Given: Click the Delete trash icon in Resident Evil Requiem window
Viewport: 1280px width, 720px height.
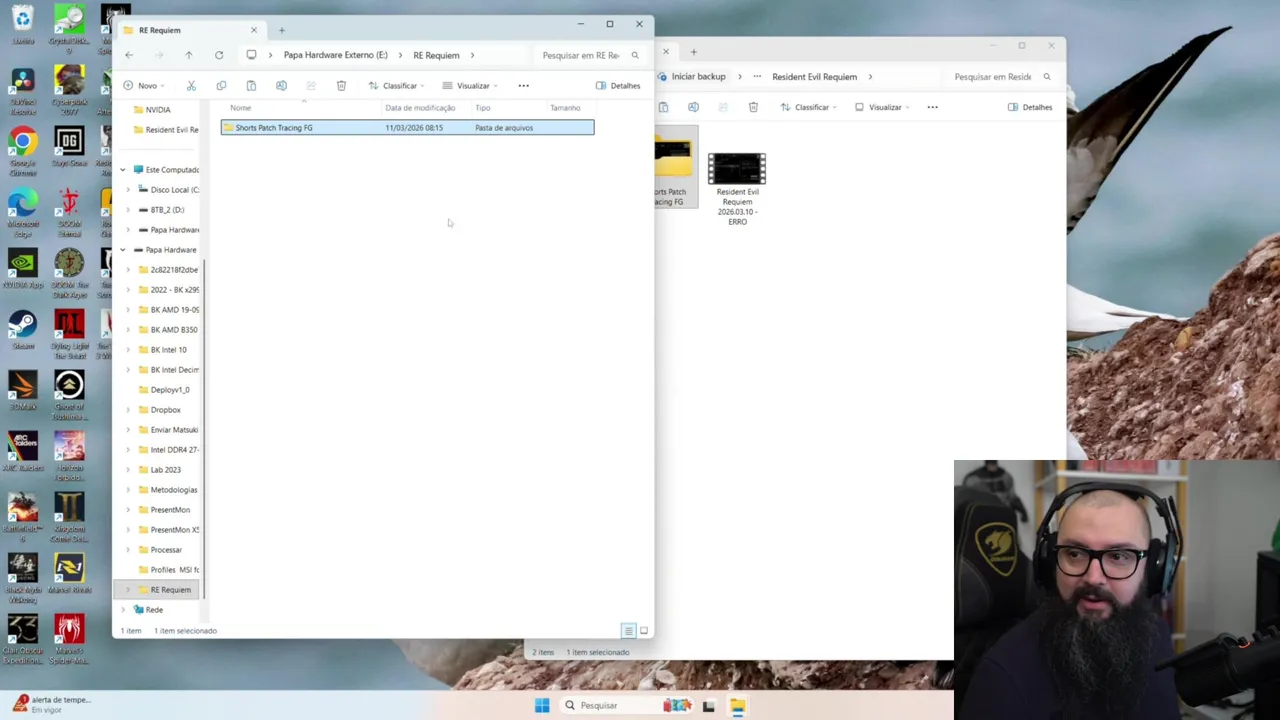Looking at the screenshot, I should coord(753,107).
